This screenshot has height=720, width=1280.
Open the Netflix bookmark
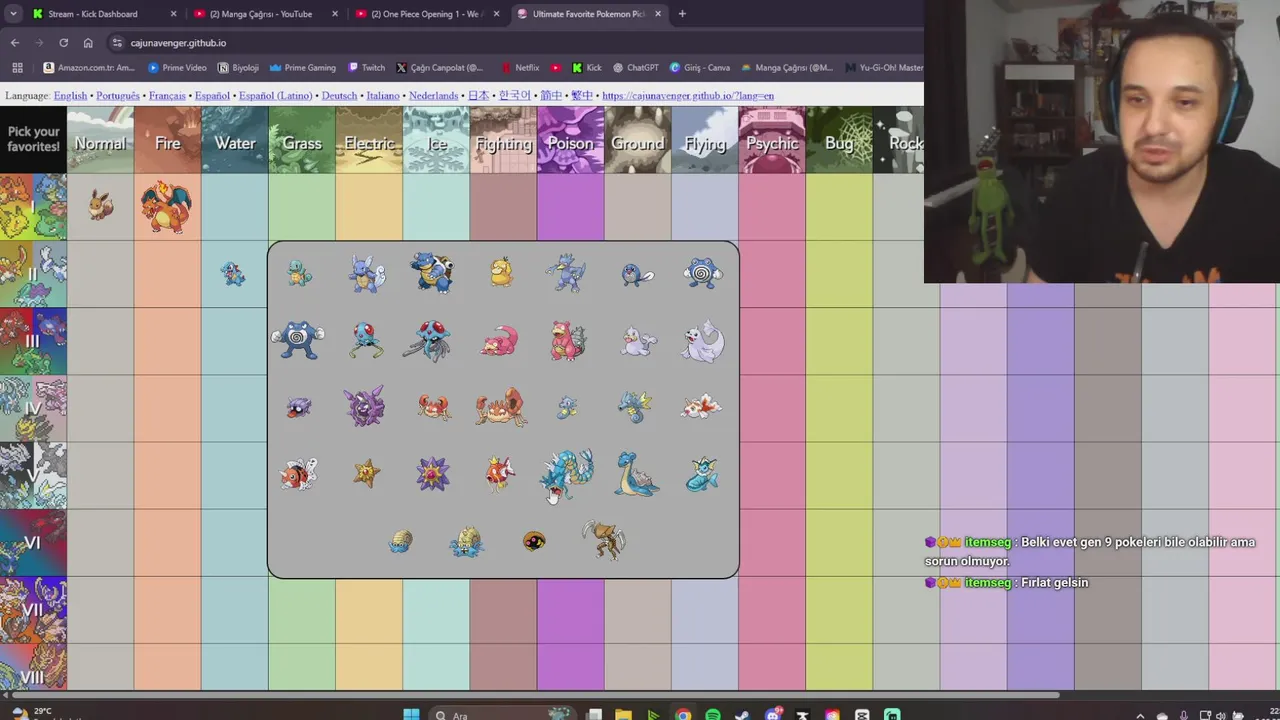tap(520, 68)
